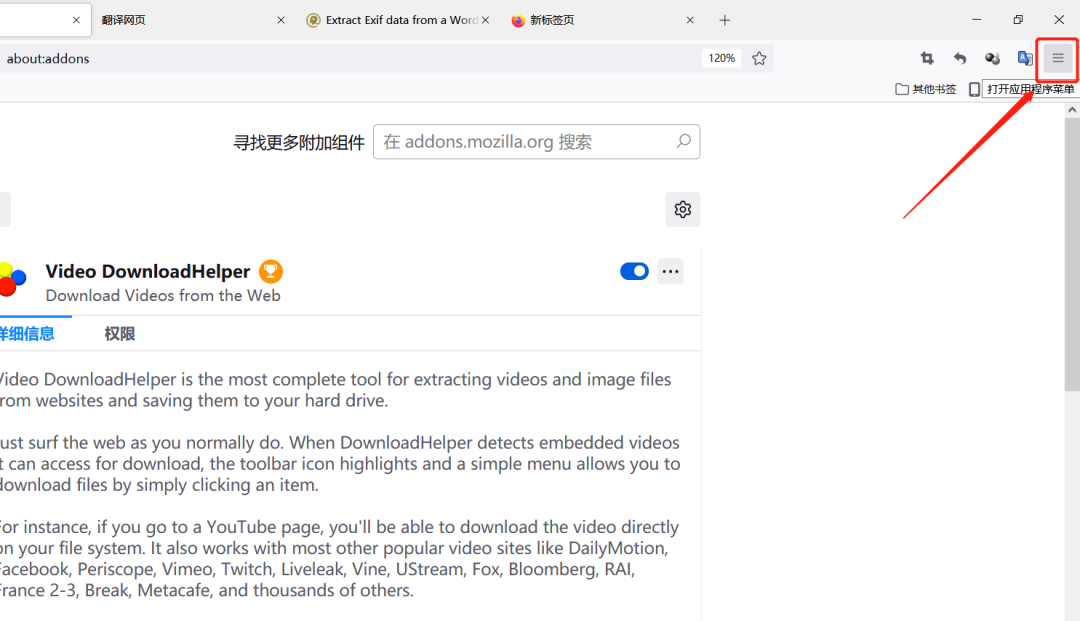Viewport: 1080px width, 621px height.
Task: Switch to the 详细信息 tab
Action: click(x=27, y=334)
